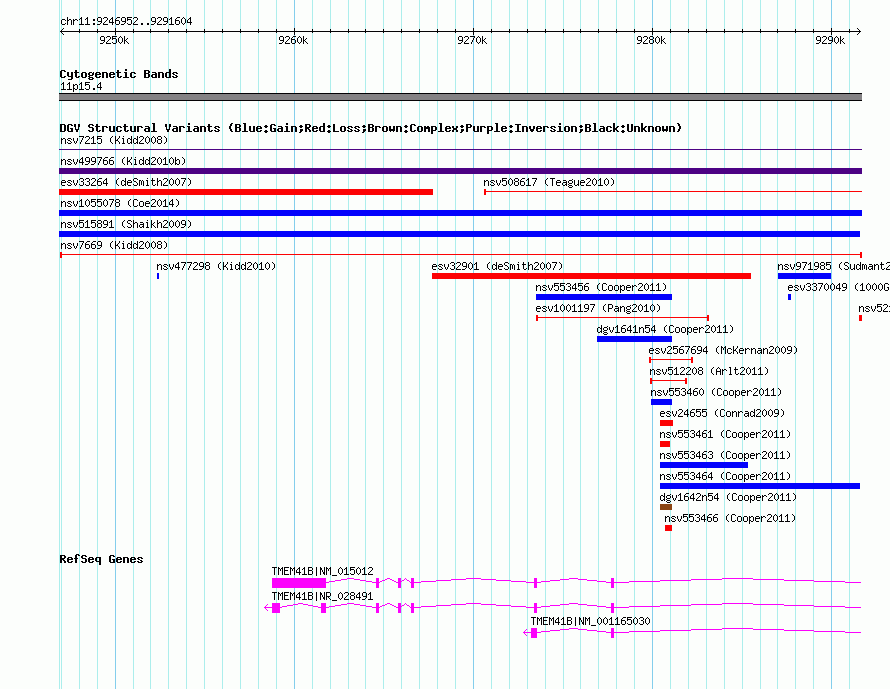Open transcript TMEM41B|NR_028491 label
890x689 pixels.
tap(322, 596)
